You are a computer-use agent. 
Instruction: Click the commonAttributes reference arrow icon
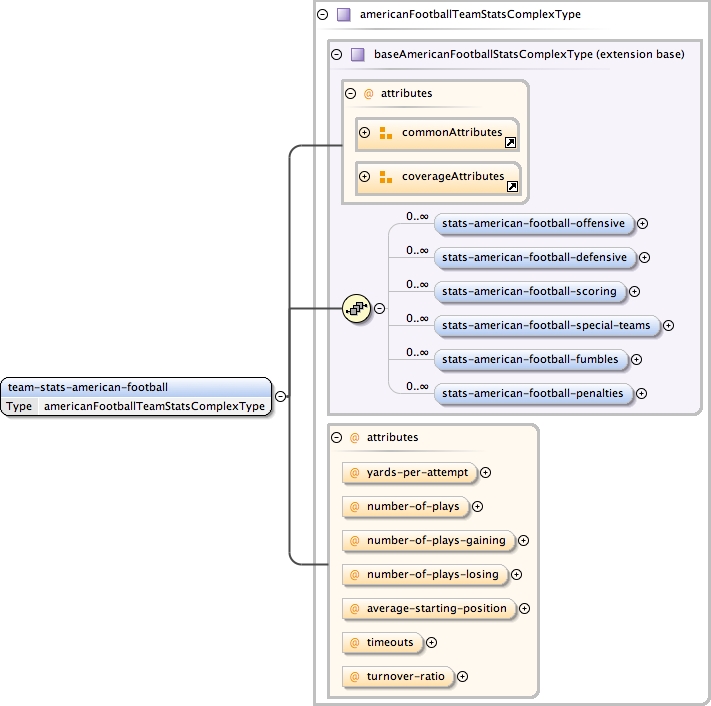click(511, 143)
